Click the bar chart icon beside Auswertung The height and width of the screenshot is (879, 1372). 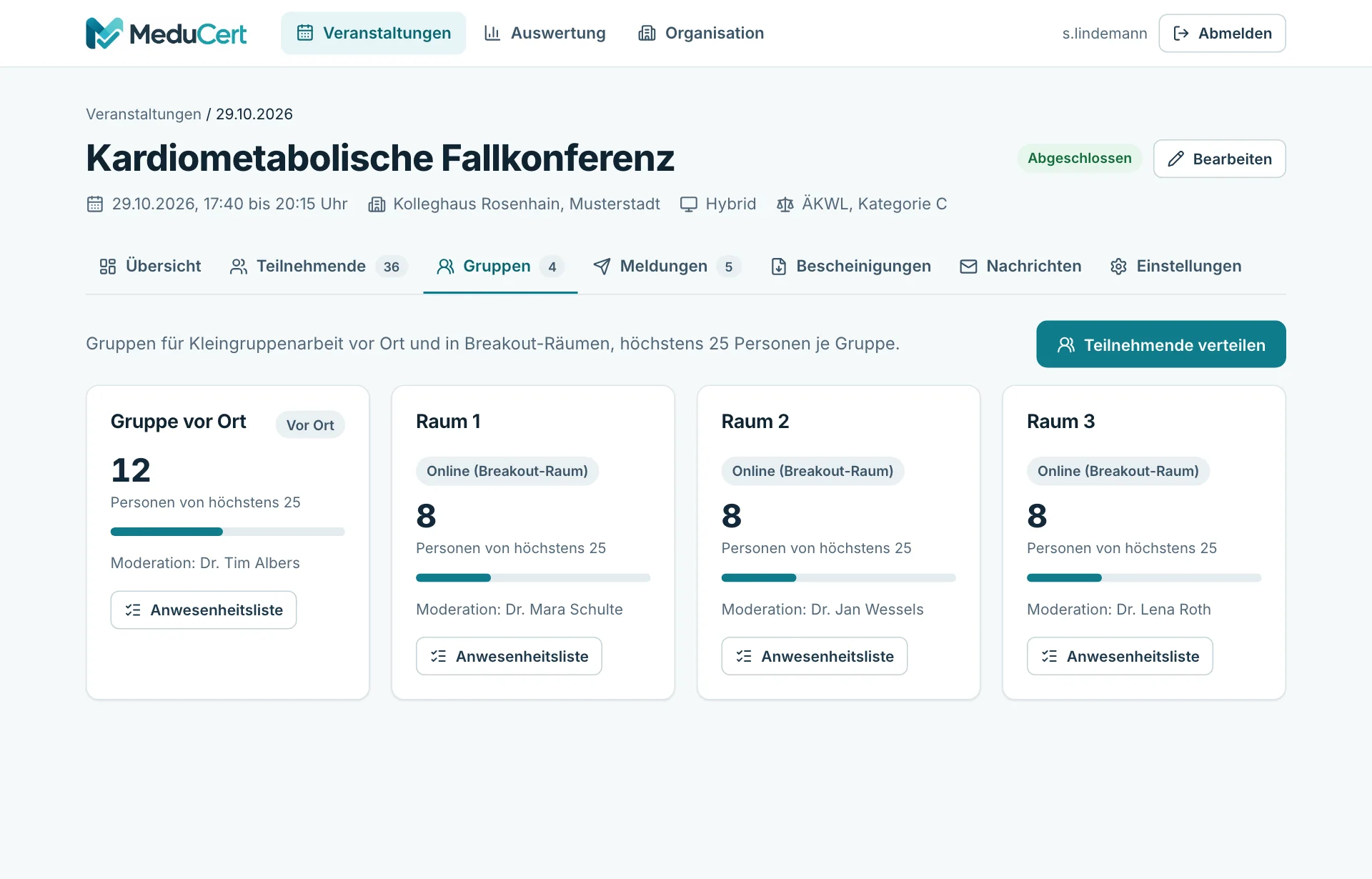coord(492,33)
